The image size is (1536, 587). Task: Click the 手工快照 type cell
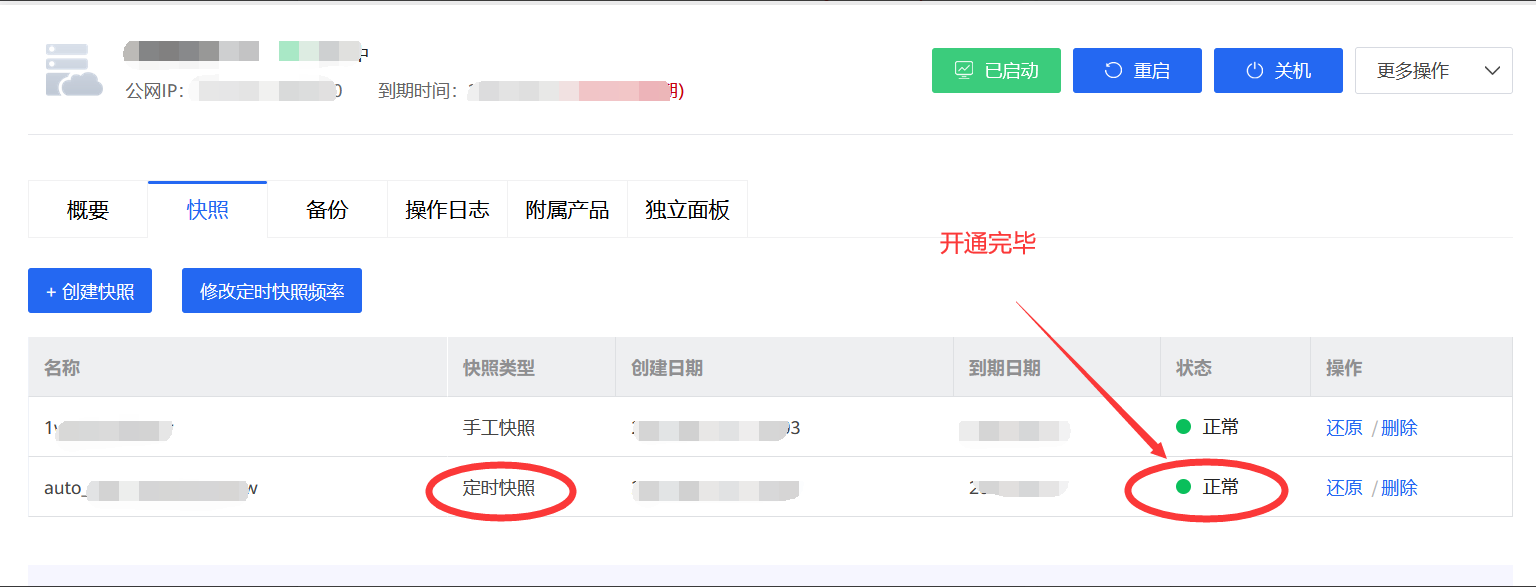coord(499,428)
